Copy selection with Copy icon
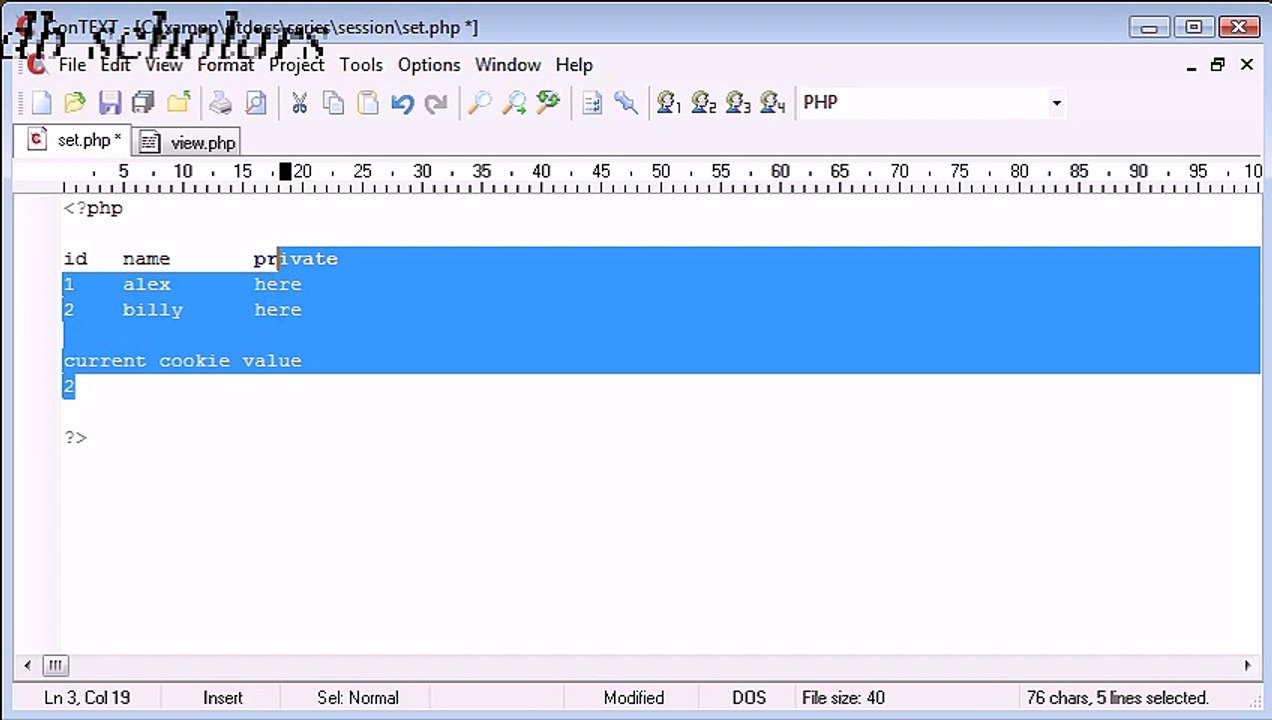1272x720 pixels. [x=333, y=102]
